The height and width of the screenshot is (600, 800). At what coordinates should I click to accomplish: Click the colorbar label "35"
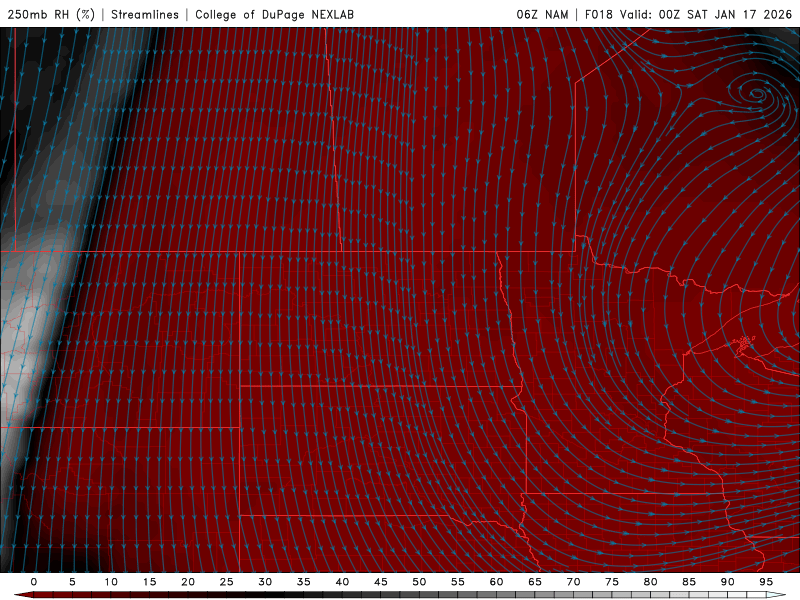click(304, 582)
